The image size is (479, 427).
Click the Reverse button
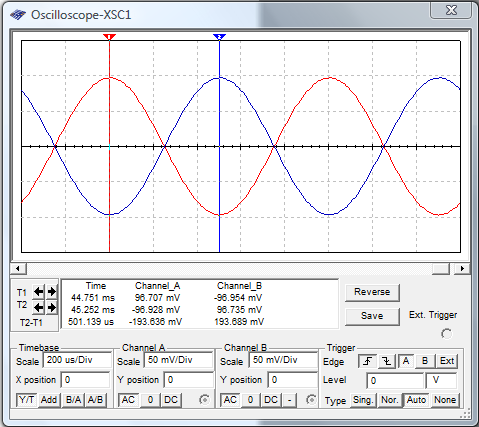point(372,292)
